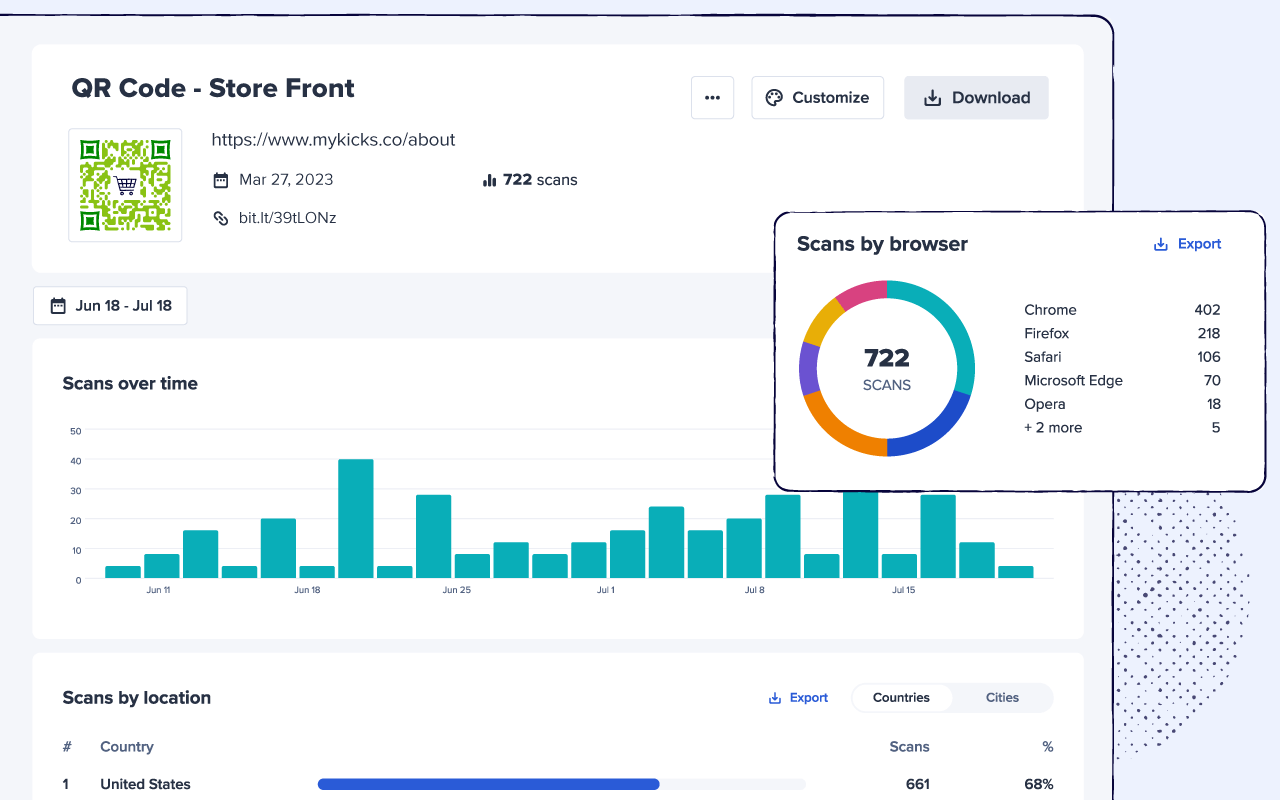The image size is (1280, 800).
Task: Open the three-dot more options menu
Action: pos(712,98)
